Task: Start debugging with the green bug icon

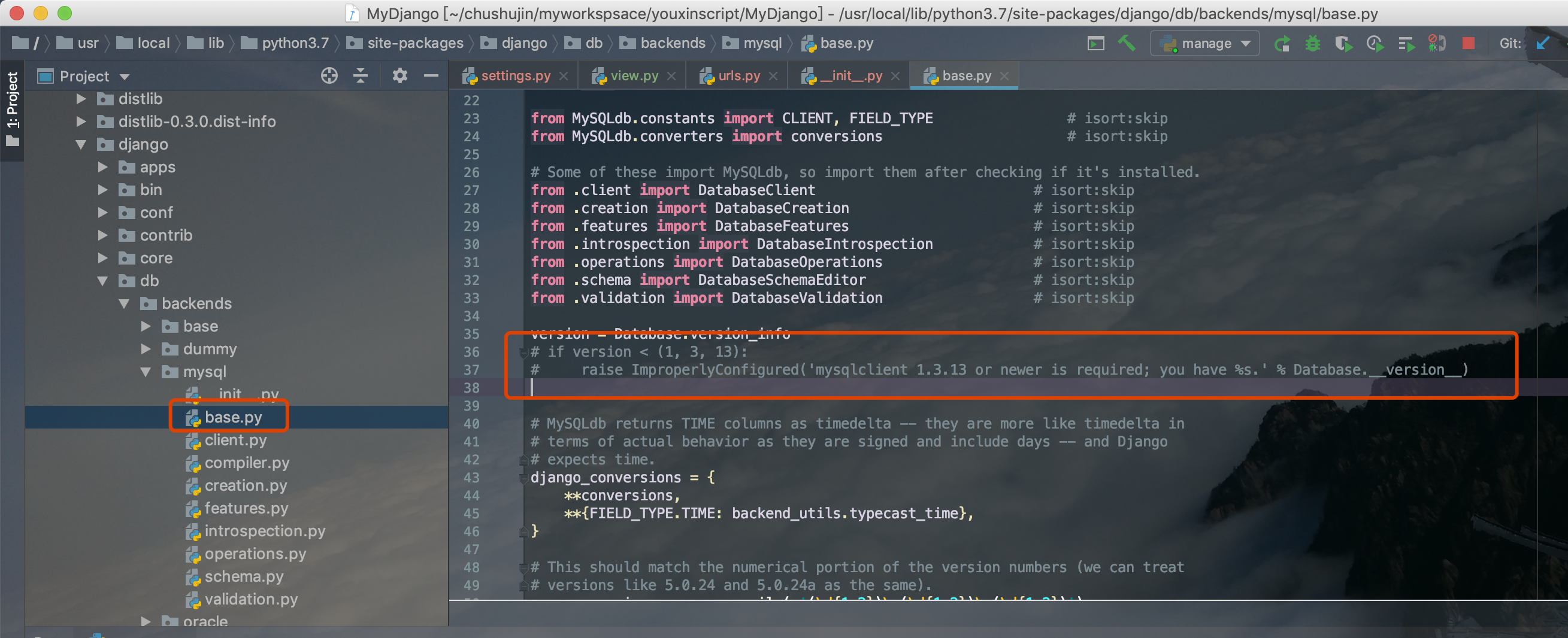Action: click(1312, 43)
